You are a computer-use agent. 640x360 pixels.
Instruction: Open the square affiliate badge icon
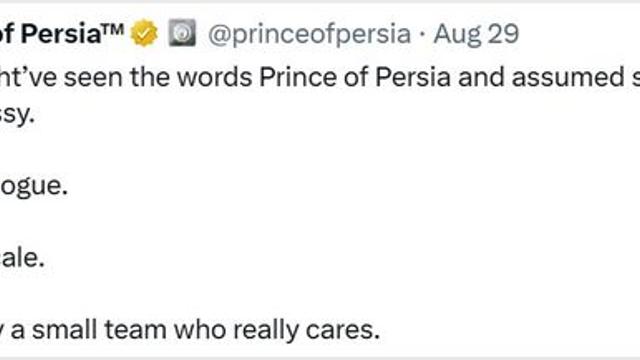(182, 32)
